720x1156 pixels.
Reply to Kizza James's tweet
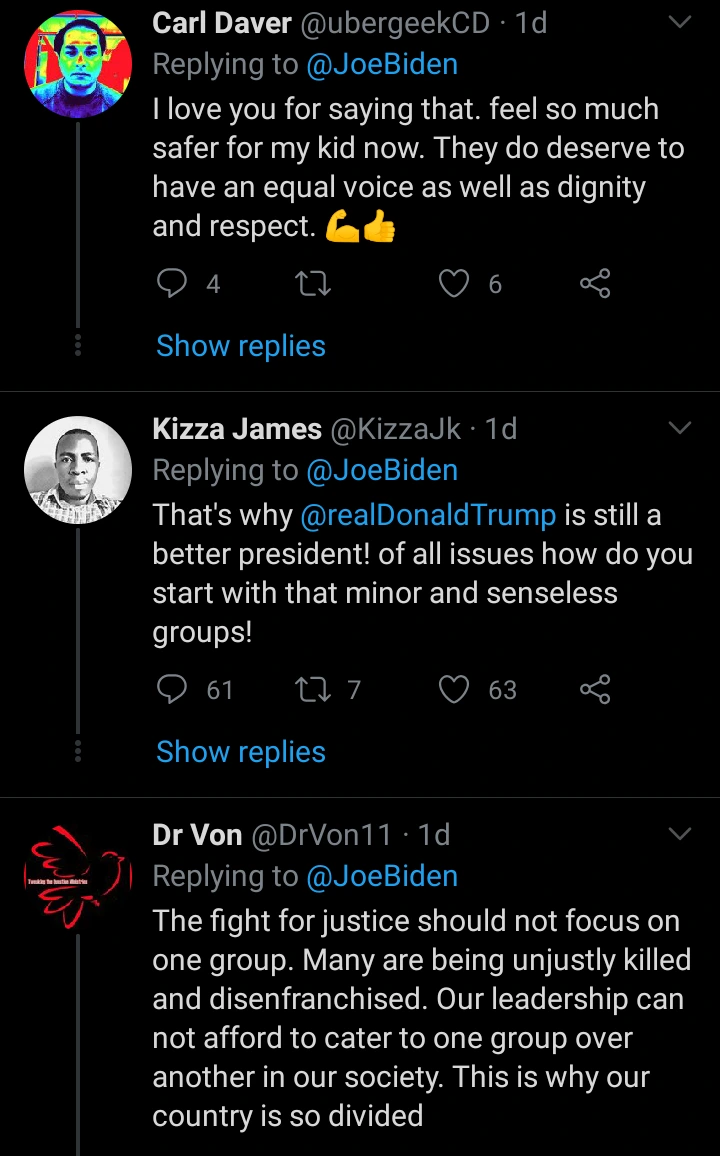(173, 690)
